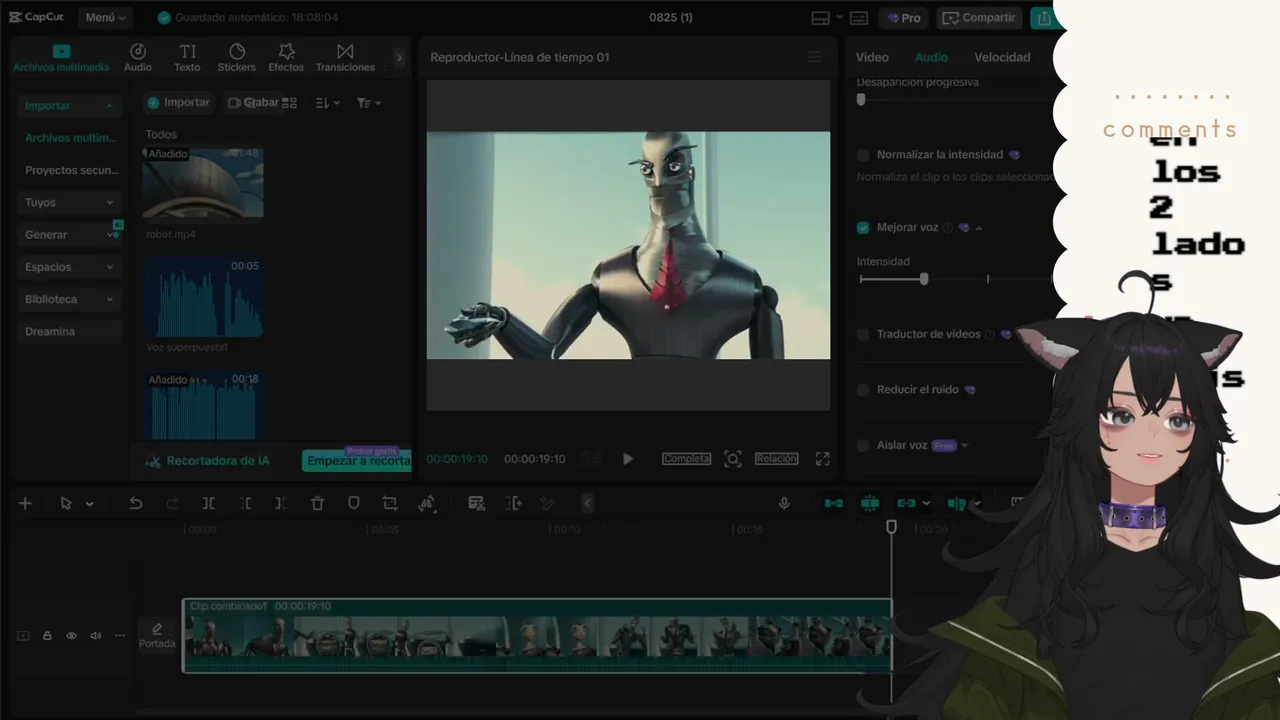1280x720 pixels.
Task: Show more media tabs with the arrow
Action: tap(399, 58)
